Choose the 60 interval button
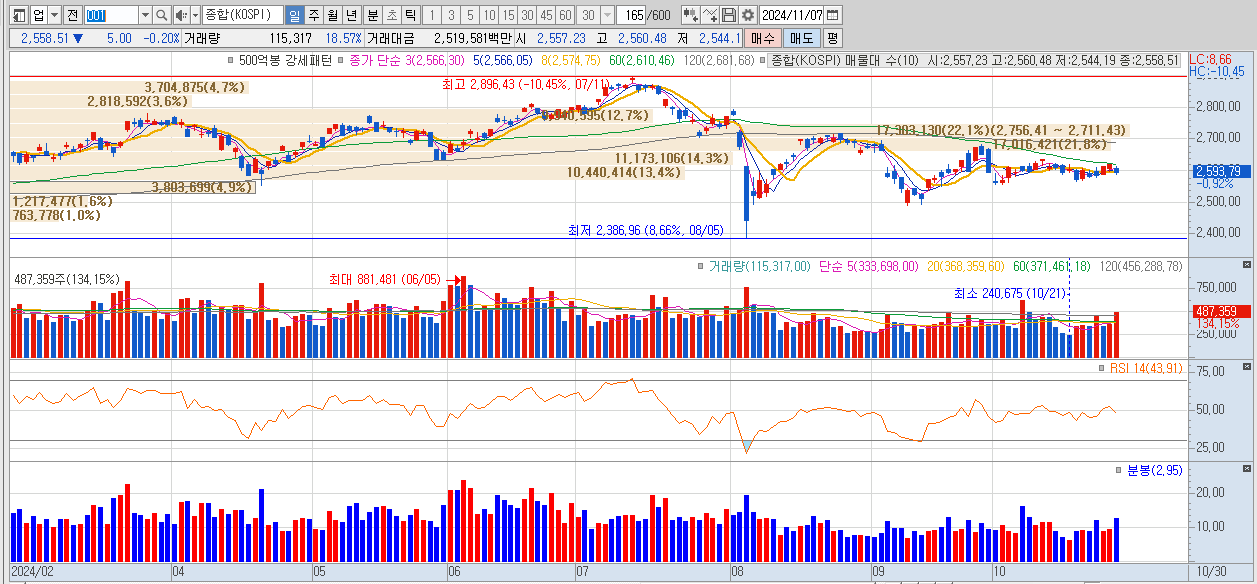 pyautogui.click(x=565, y=15)
